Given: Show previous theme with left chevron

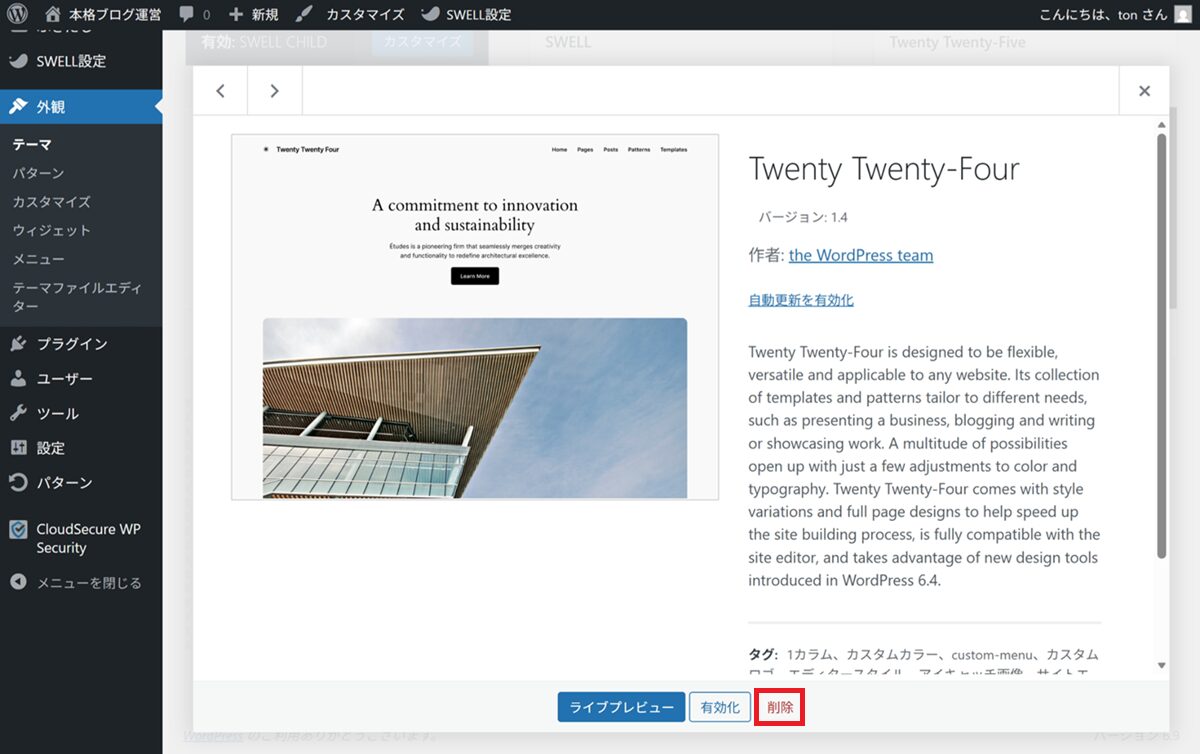Looking at the screenshot, I should tap(221, 91).
